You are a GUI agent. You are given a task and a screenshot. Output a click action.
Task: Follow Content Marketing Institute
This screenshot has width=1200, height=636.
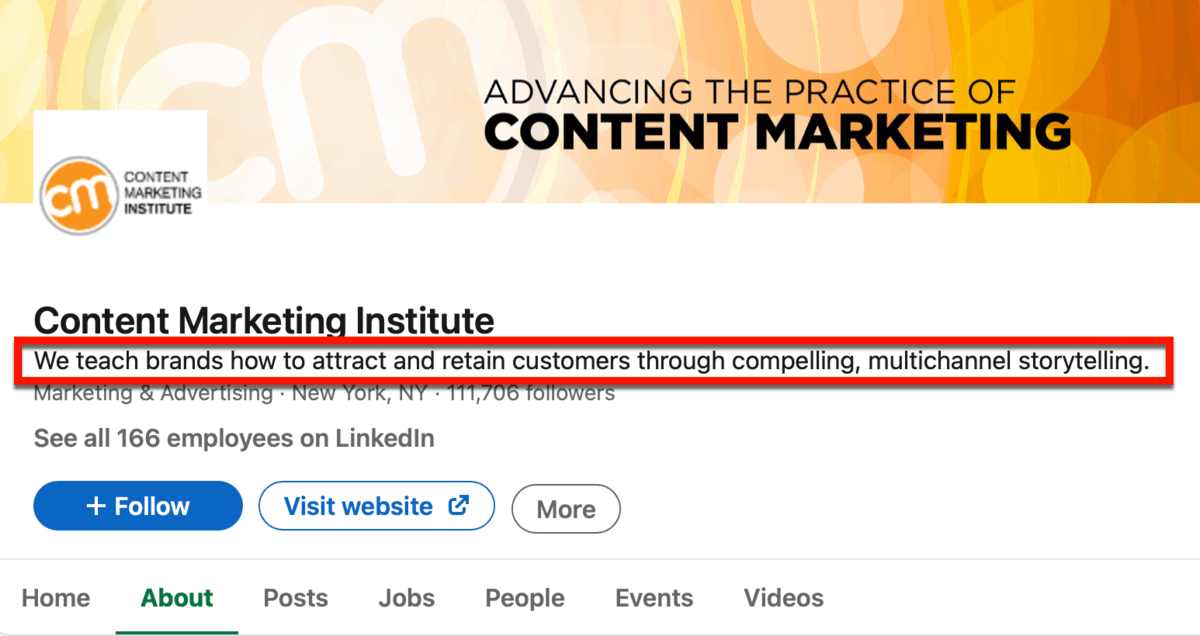pyautogui.click(x=138, y=506)
